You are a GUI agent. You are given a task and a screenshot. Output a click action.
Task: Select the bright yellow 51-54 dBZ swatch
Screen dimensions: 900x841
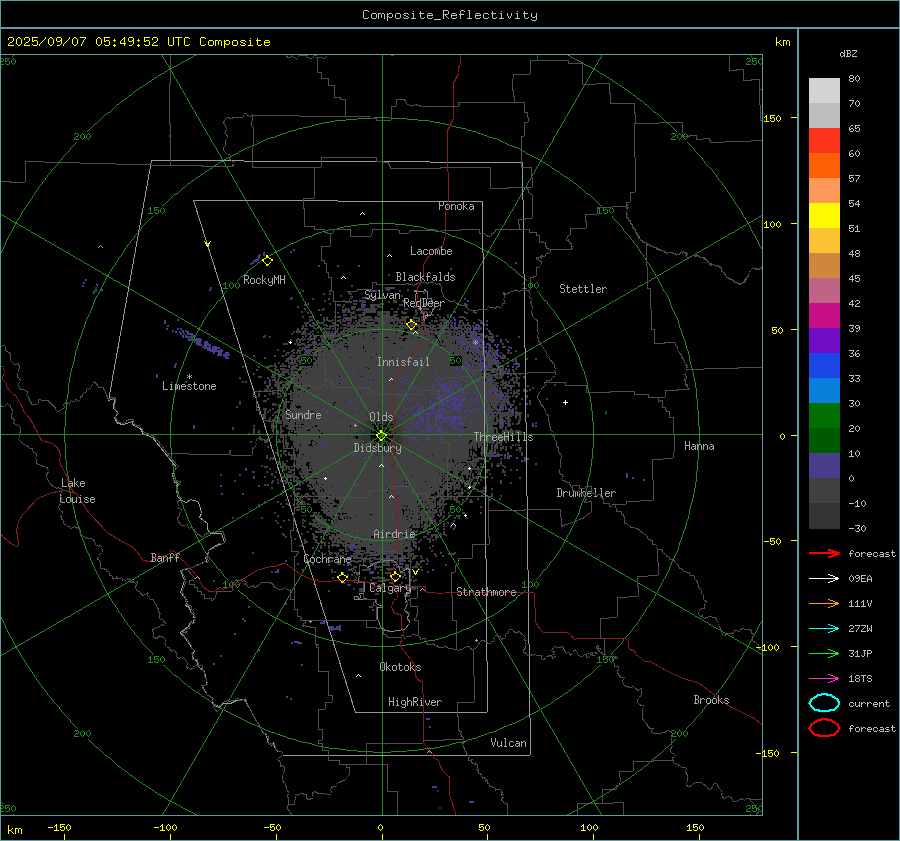coord(824,216)
